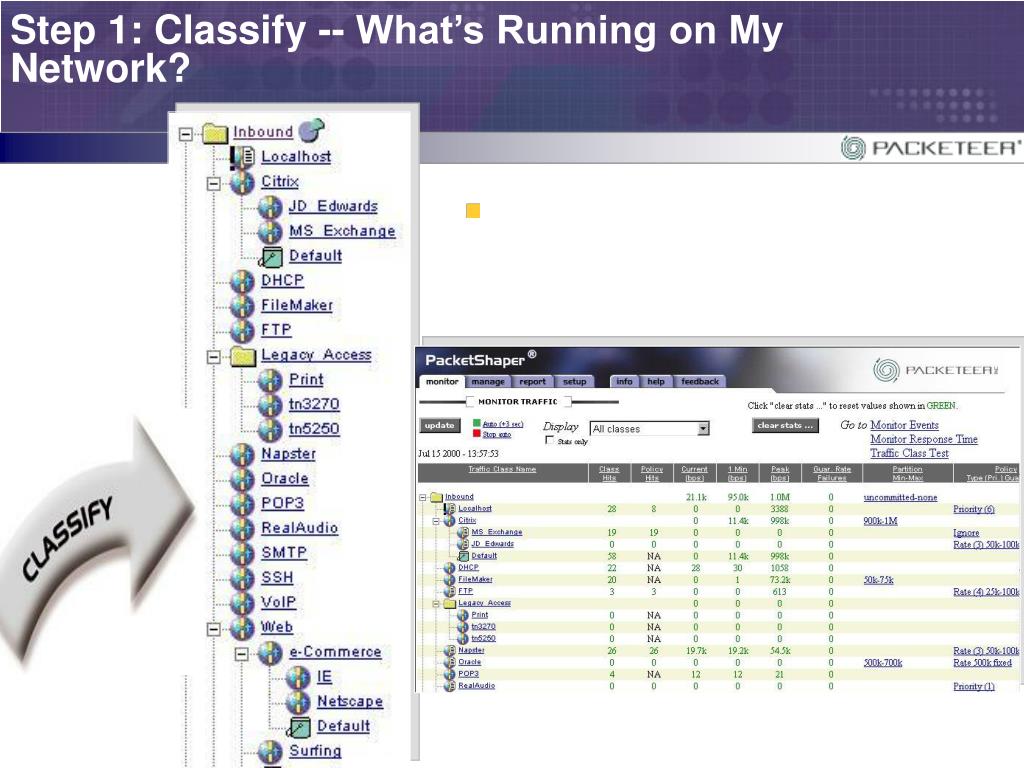Click the clear stats button
This screenshot has width=1024, height=768.
[x=785, y=425]
